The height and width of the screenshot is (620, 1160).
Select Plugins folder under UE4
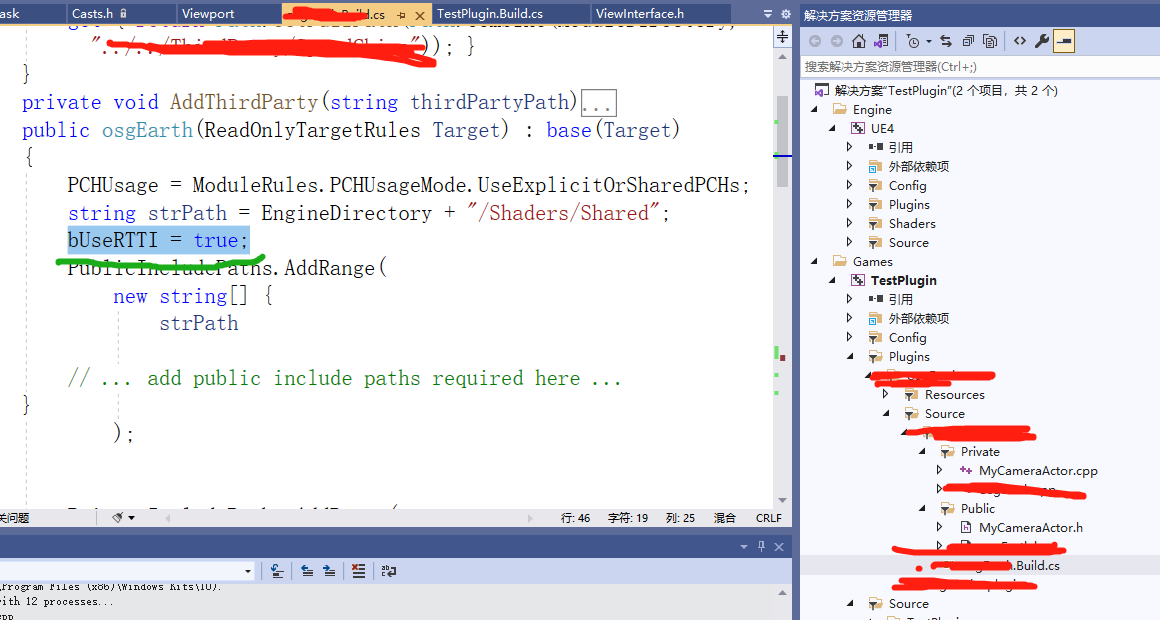click(909, 205)
